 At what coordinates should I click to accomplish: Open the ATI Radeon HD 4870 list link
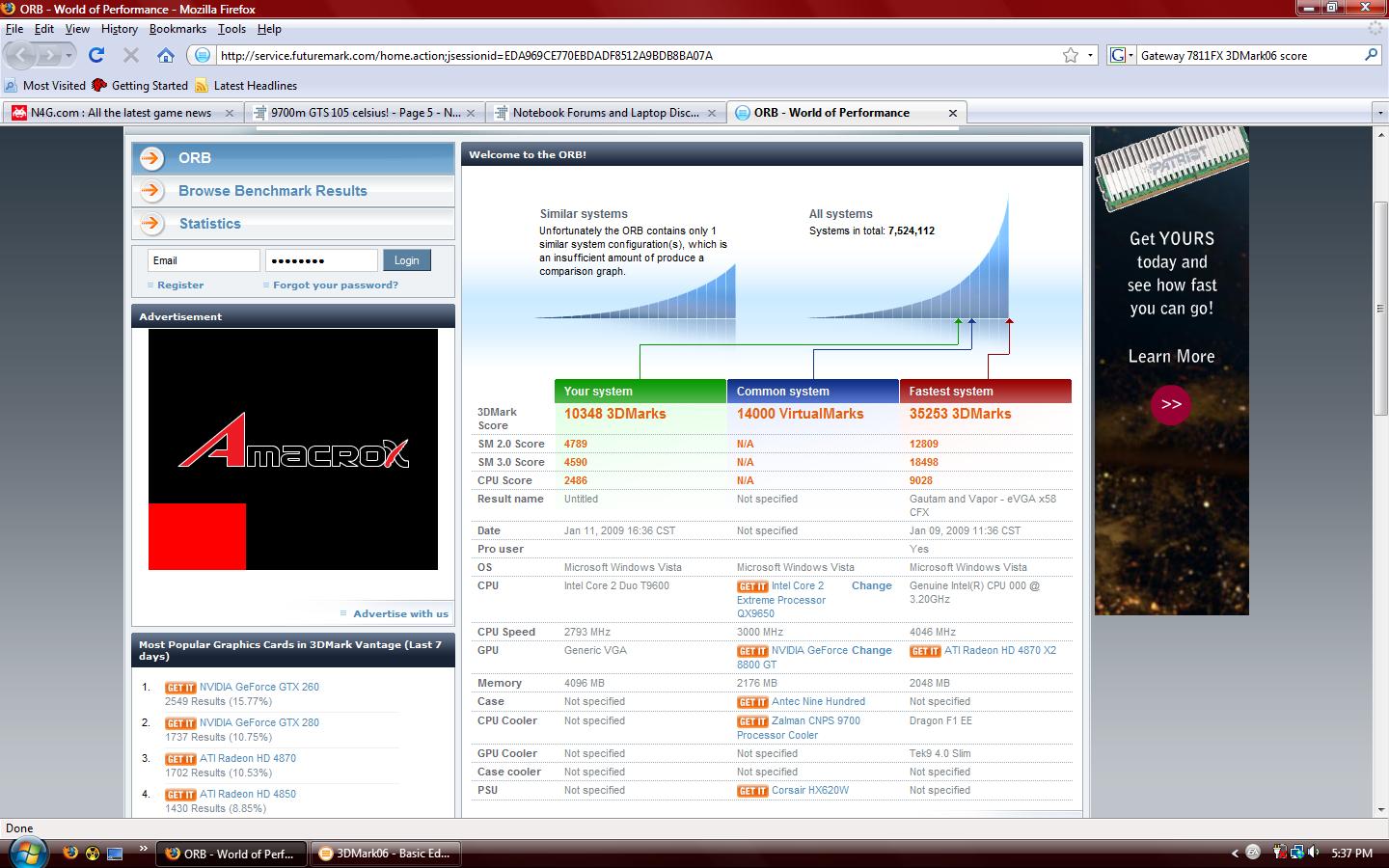pos(248,758)
